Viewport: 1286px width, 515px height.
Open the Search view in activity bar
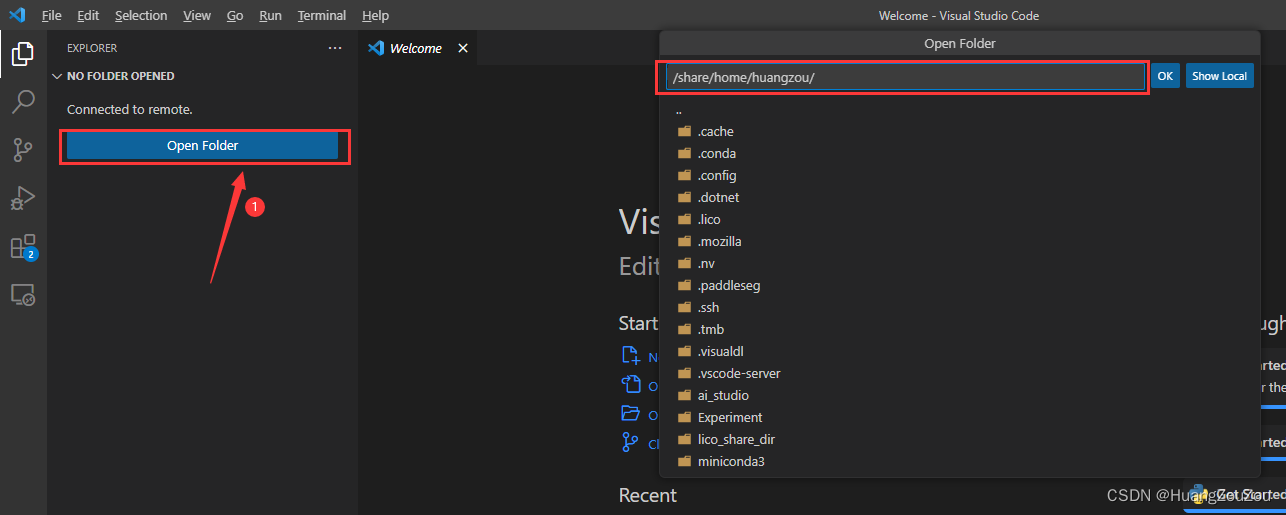(x=23, y=102)
